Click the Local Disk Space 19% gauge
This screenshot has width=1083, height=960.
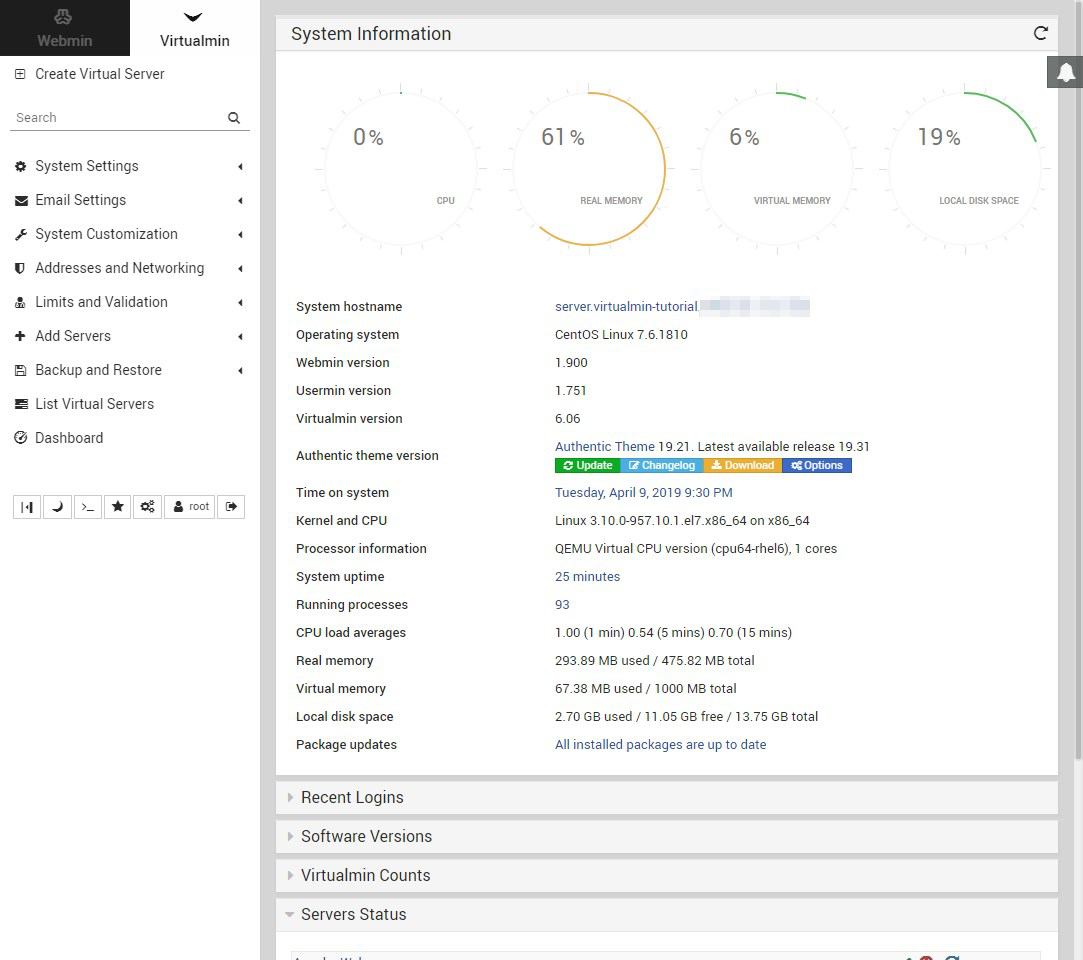965,169
